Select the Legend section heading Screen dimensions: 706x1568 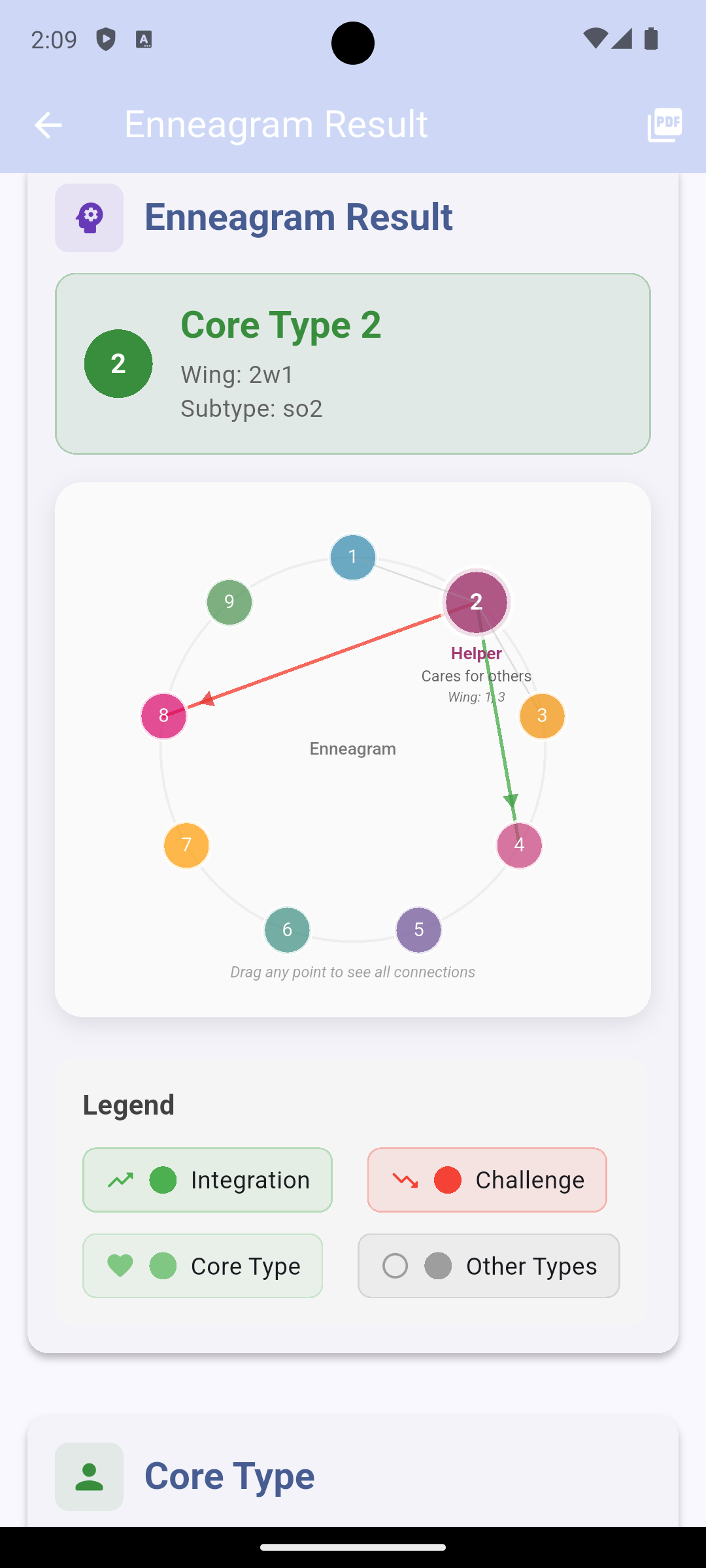coord(128,1104)
